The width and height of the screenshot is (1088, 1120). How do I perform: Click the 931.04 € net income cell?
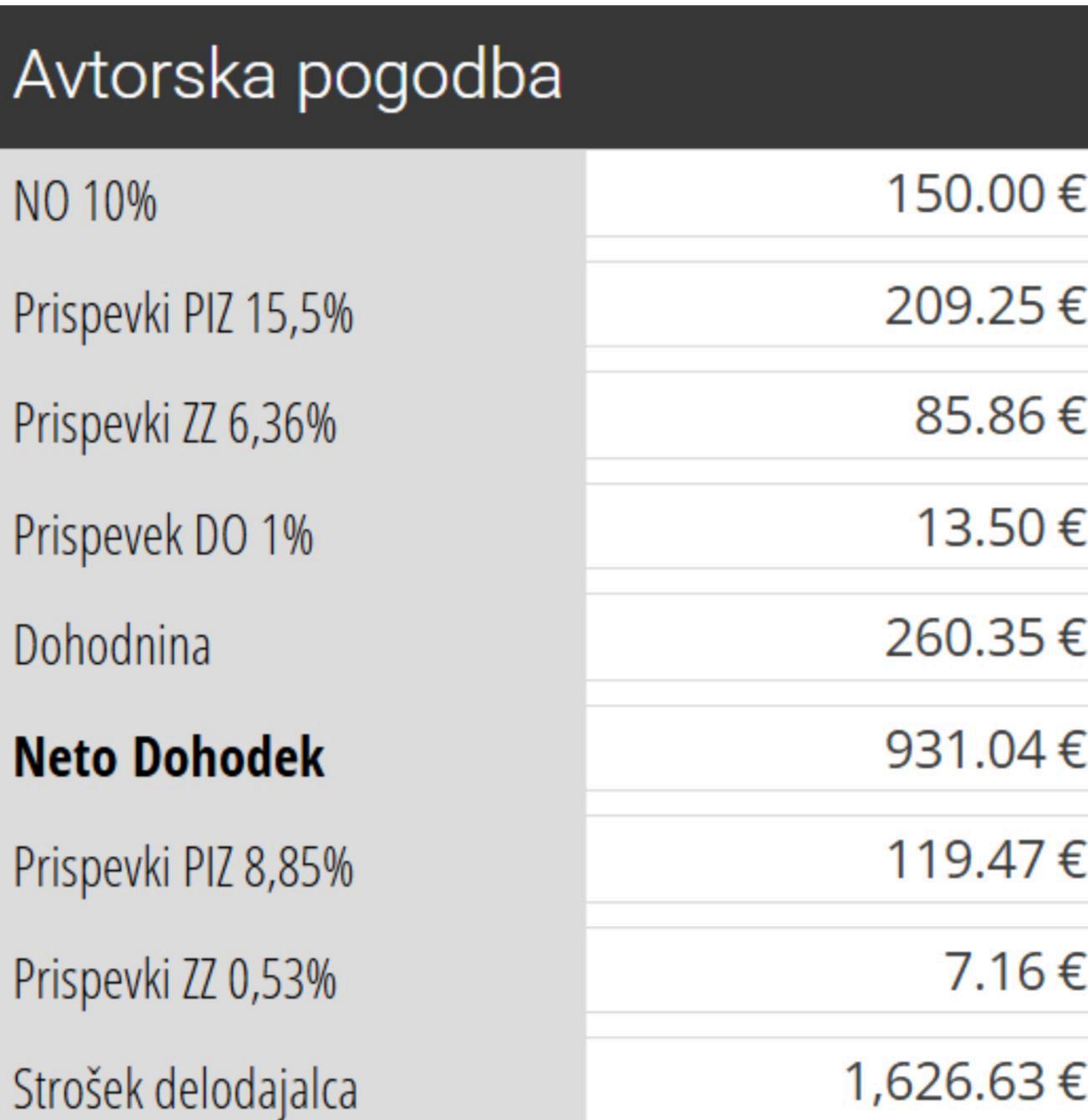965,750
